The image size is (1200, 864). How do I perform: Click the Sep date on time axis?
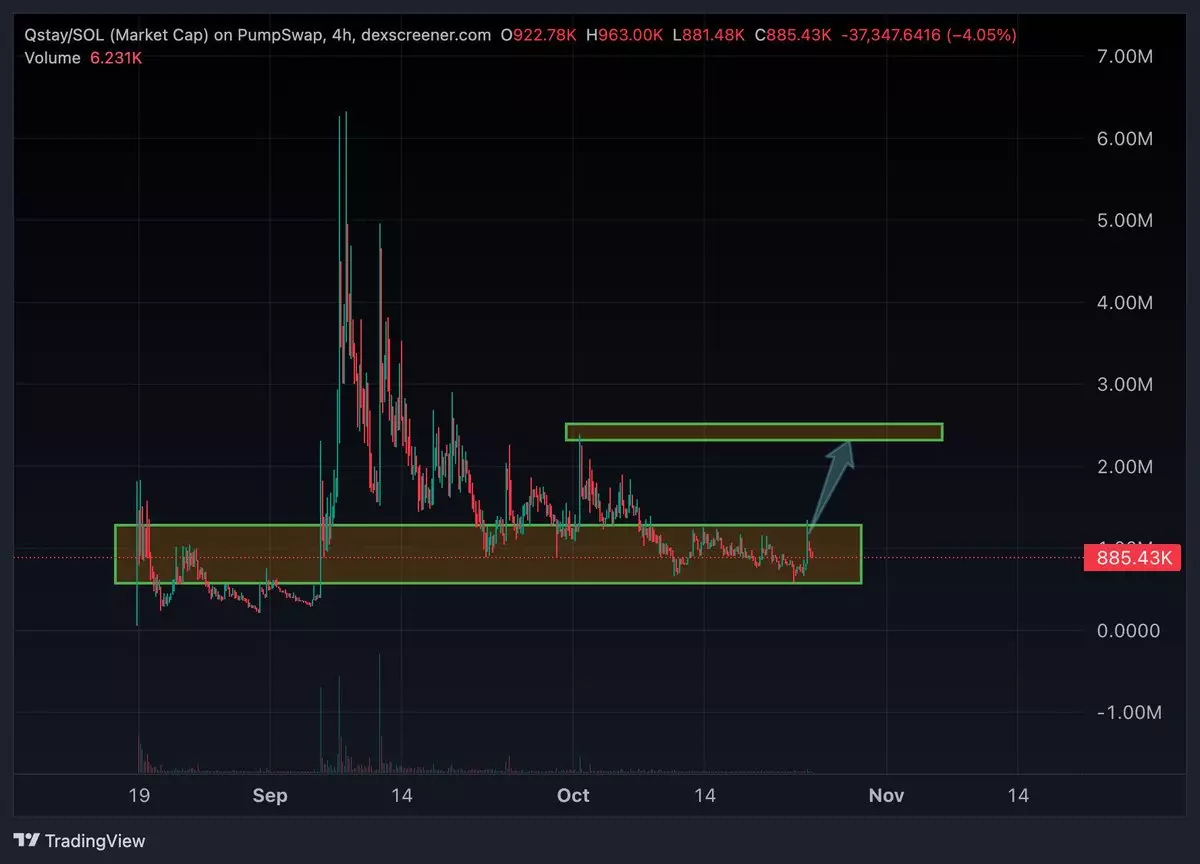coord(270,796)
